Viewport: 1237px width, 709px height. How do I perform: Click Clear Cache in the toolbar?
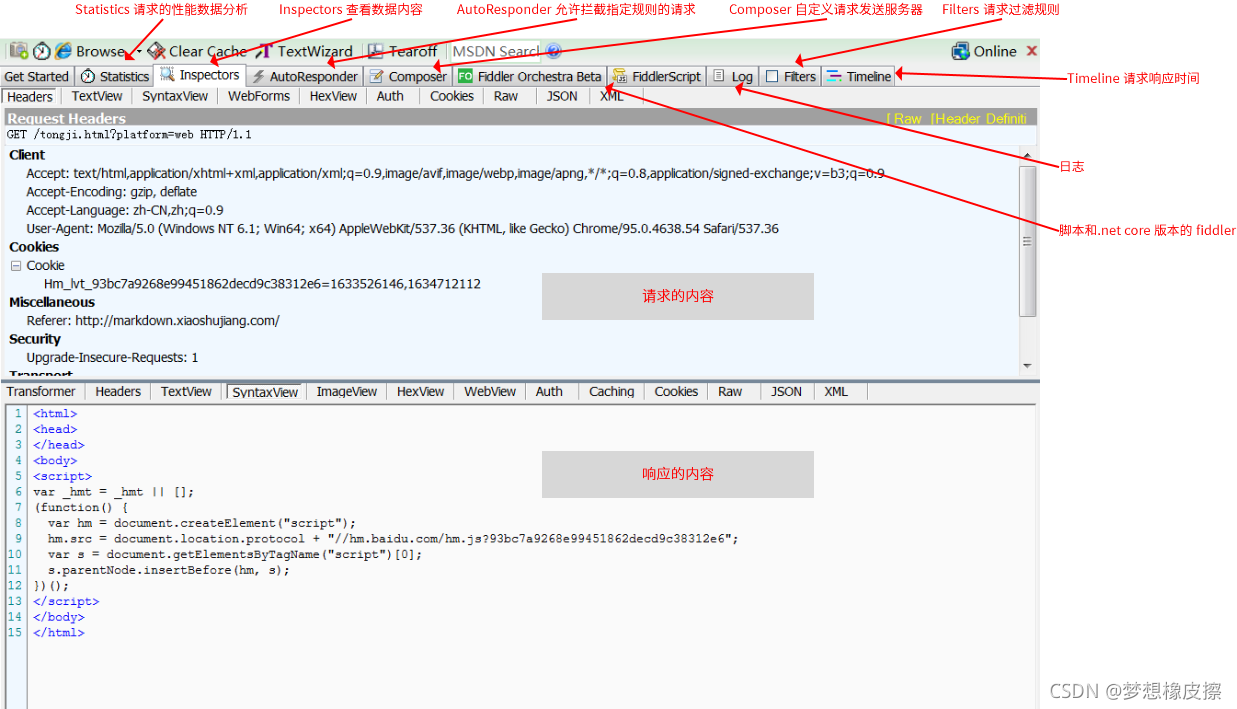point(197,51)
